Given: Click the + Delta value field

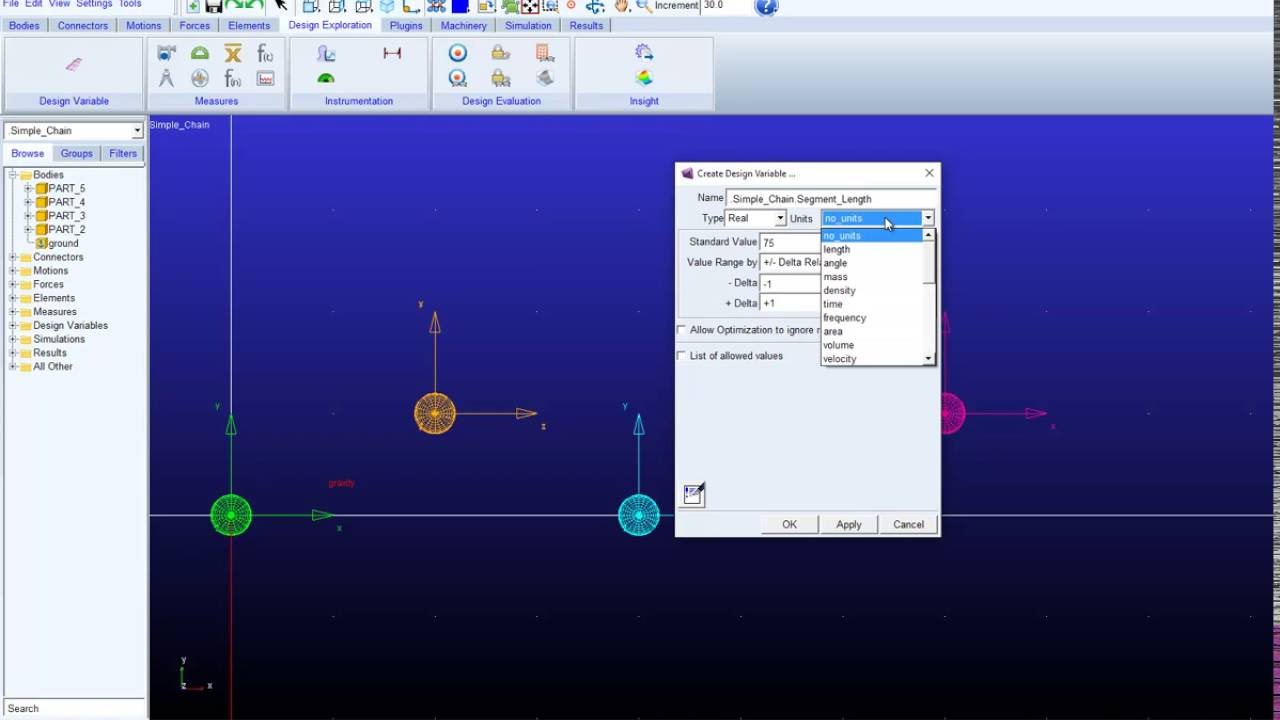Looking at the screenshot, I should 792,303.
